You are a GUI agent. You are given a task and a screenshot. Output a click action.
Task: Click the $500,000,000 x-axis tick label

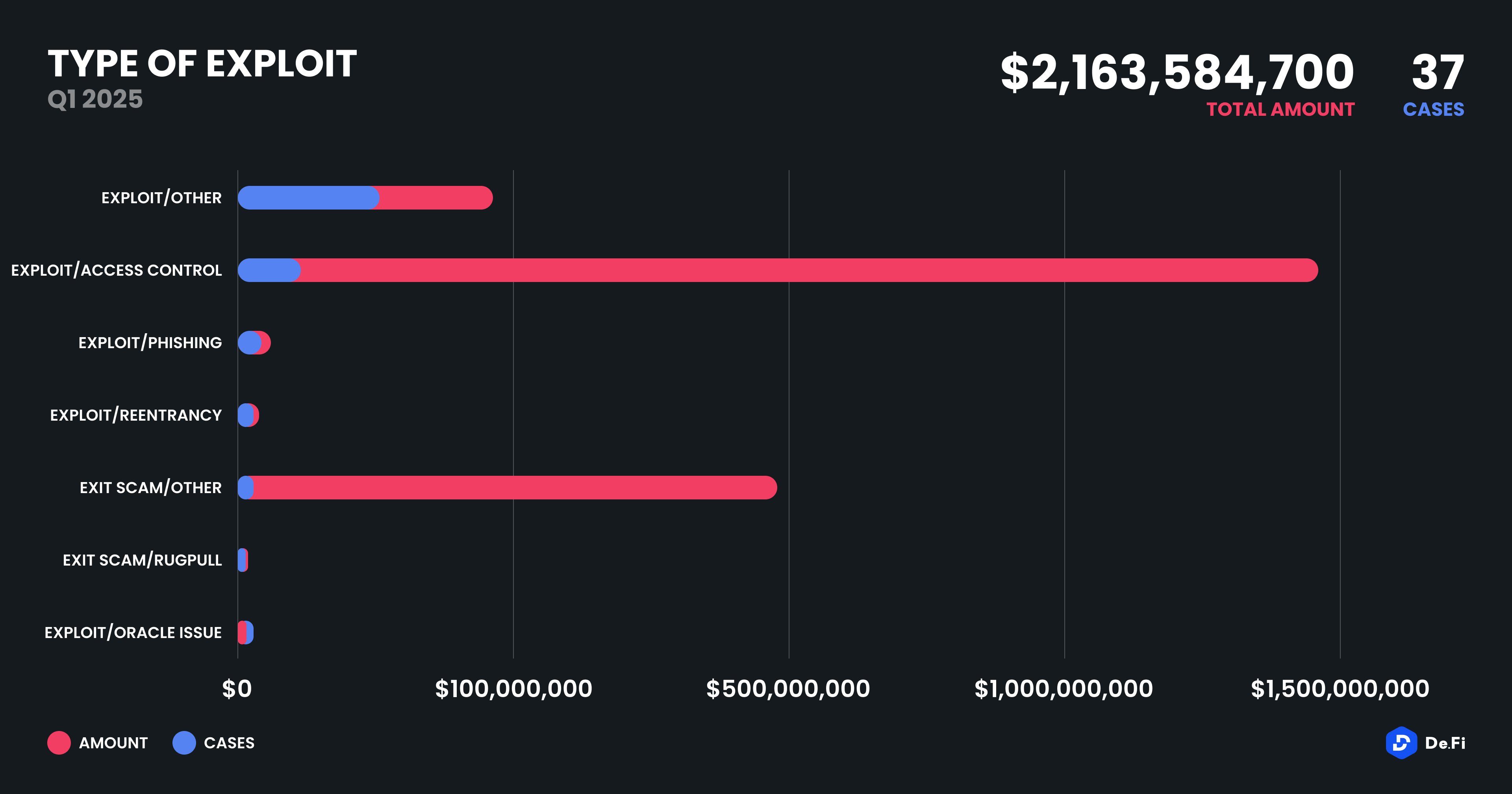click(x=787, y=689)
